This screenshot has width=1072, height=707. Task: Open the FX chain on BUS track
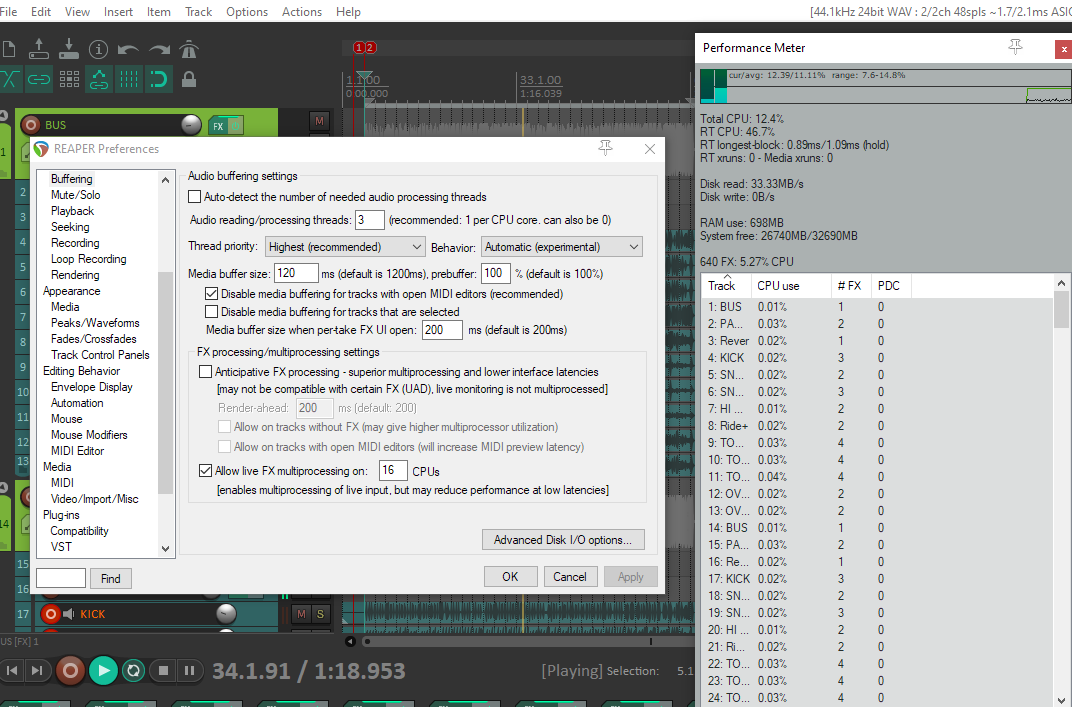click(217, 126)
